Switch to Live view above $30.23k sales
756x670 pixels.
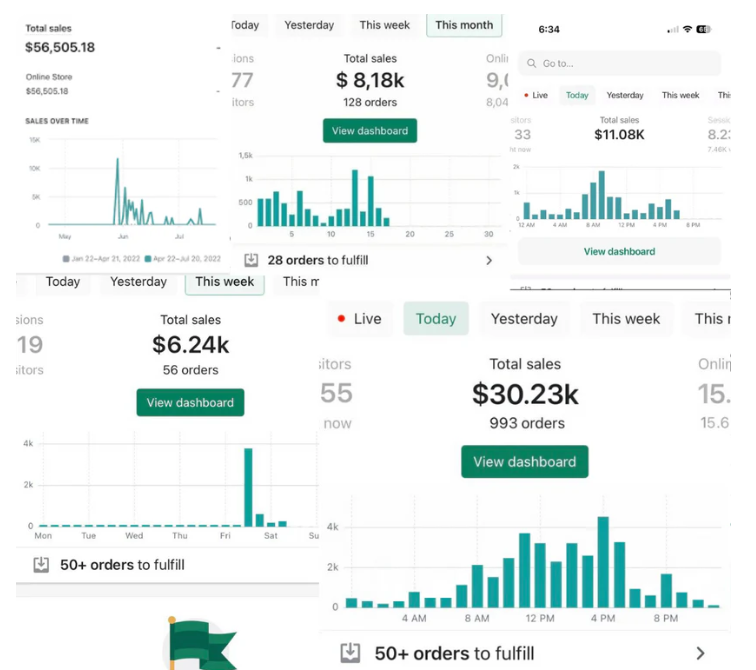(x=361, y=319)
